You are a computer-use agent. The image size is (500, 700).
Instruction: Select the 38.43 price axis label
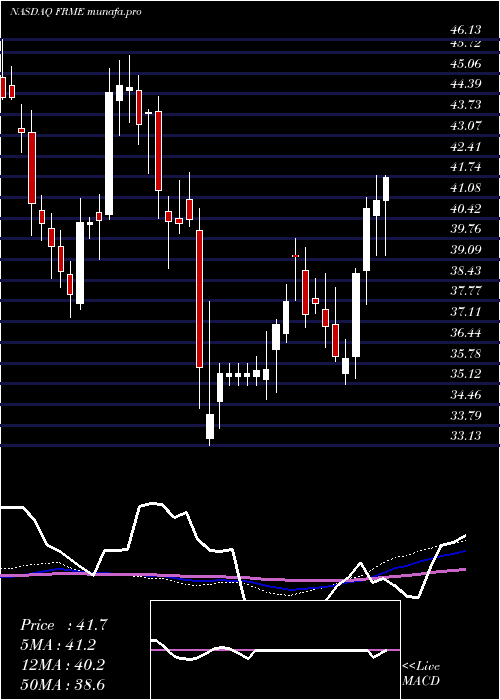coord(466,271)
